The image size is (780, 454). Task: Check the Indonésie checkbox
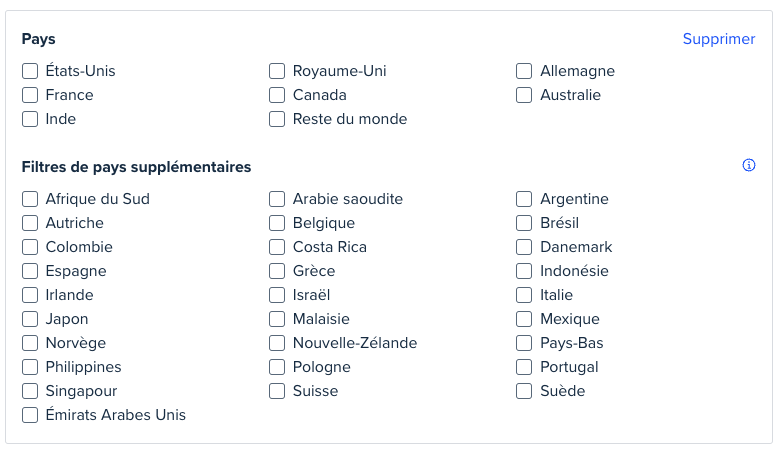(524, 271)
